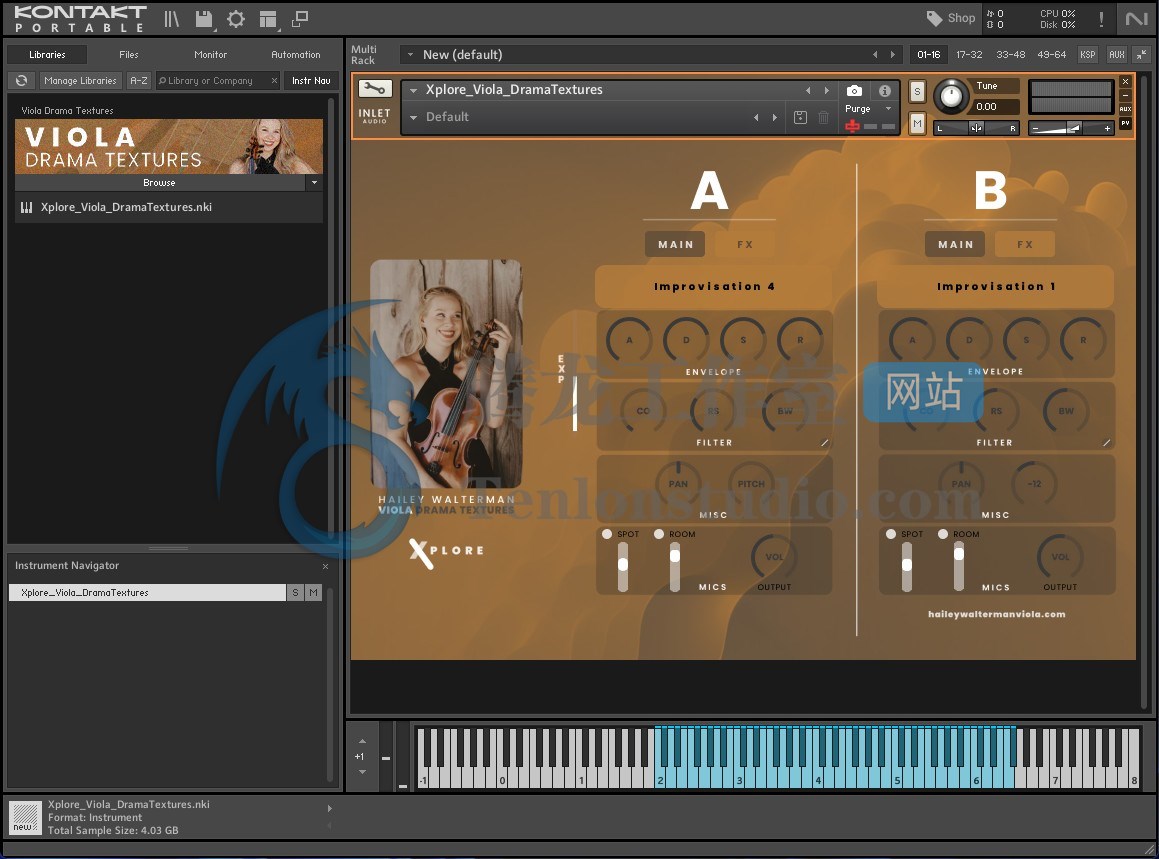Open Improvisation 4 sound selector

(x=713, y=286)
